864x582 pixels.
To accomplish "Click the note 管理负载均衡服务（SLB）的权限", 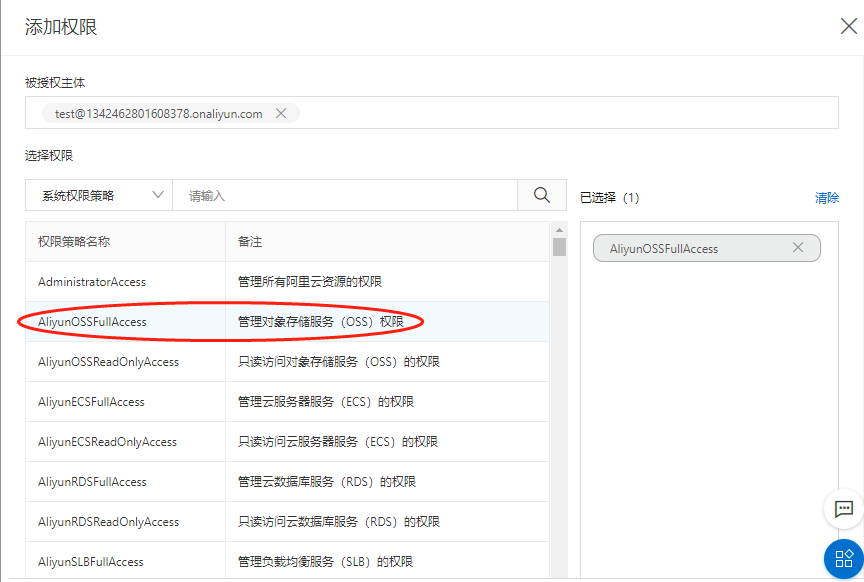I will point(325,562).
